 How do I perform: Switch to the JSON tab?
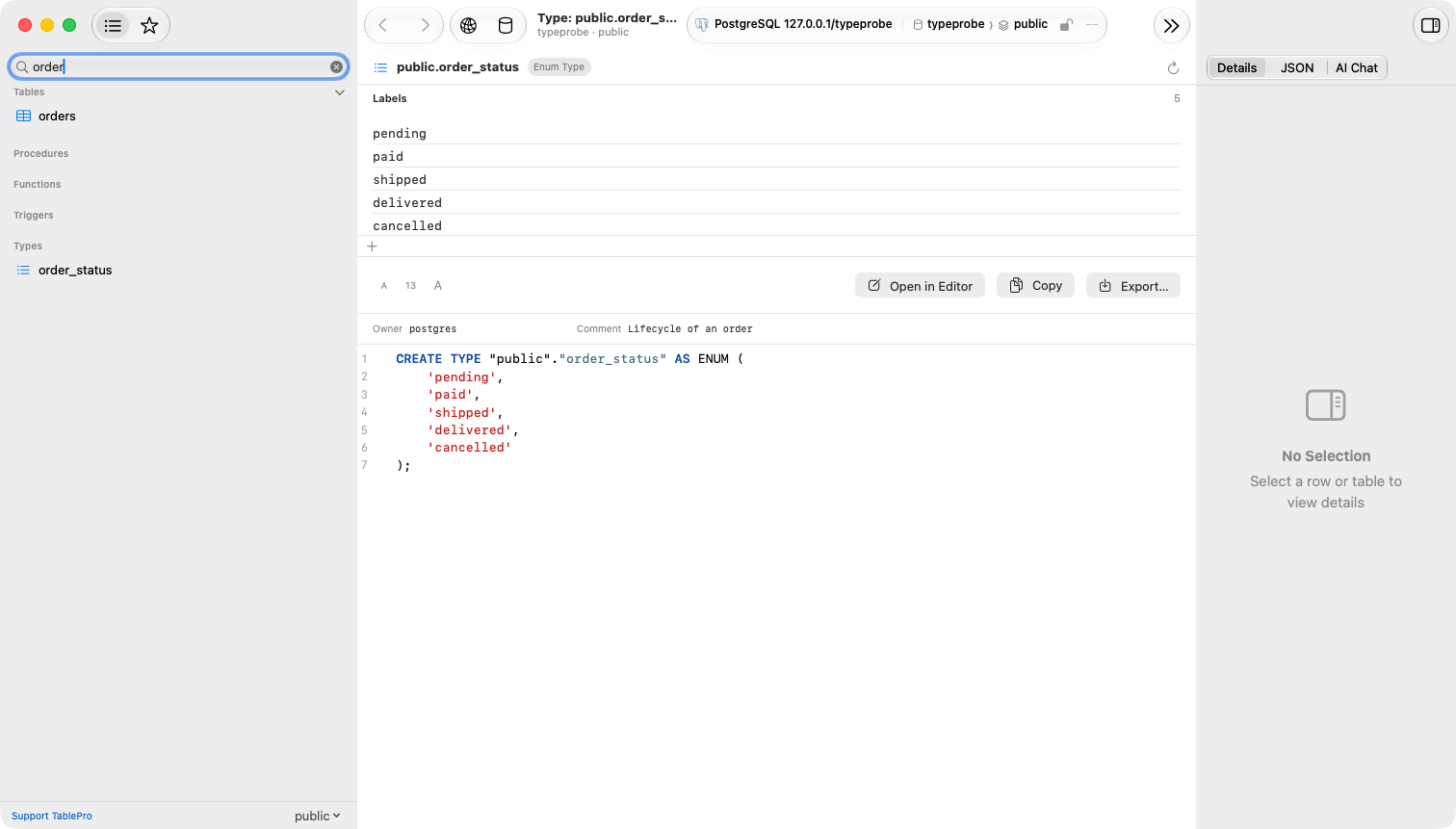pos(1297,67)
